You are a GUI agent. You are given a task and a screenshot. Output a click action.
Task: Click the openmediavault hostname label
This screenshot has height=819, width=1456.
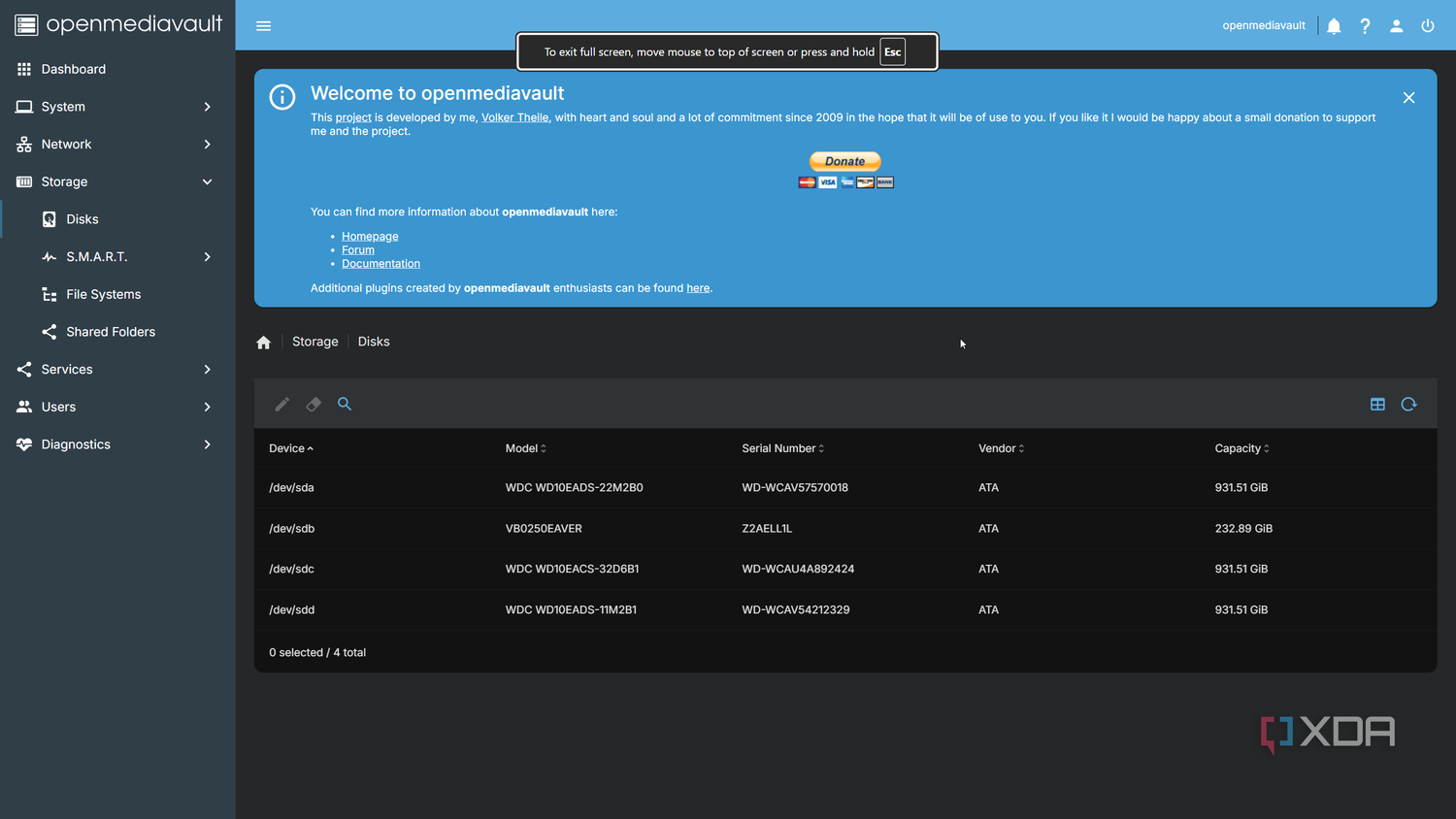click(x=1264, y=25)
